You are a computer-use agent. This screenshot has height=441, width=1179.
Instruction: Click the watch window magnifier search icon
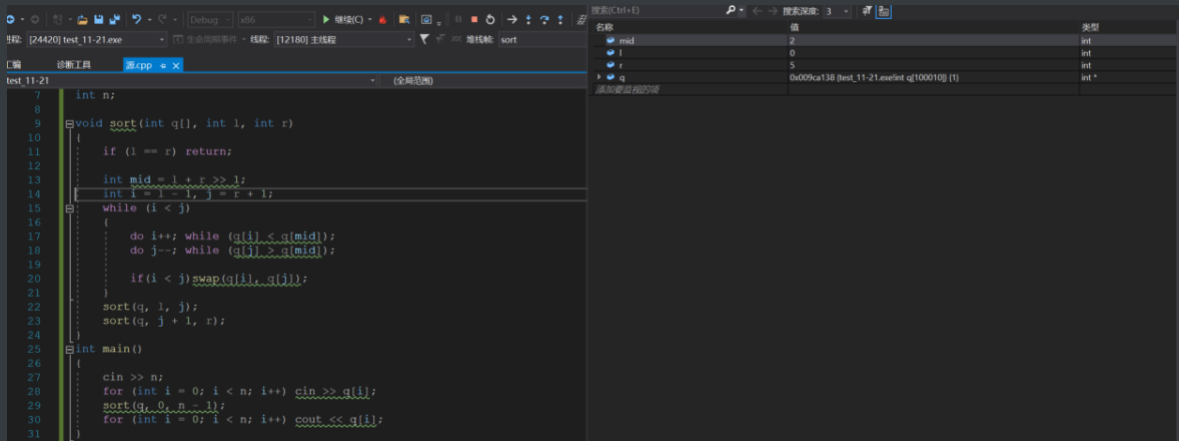[730, 11]
